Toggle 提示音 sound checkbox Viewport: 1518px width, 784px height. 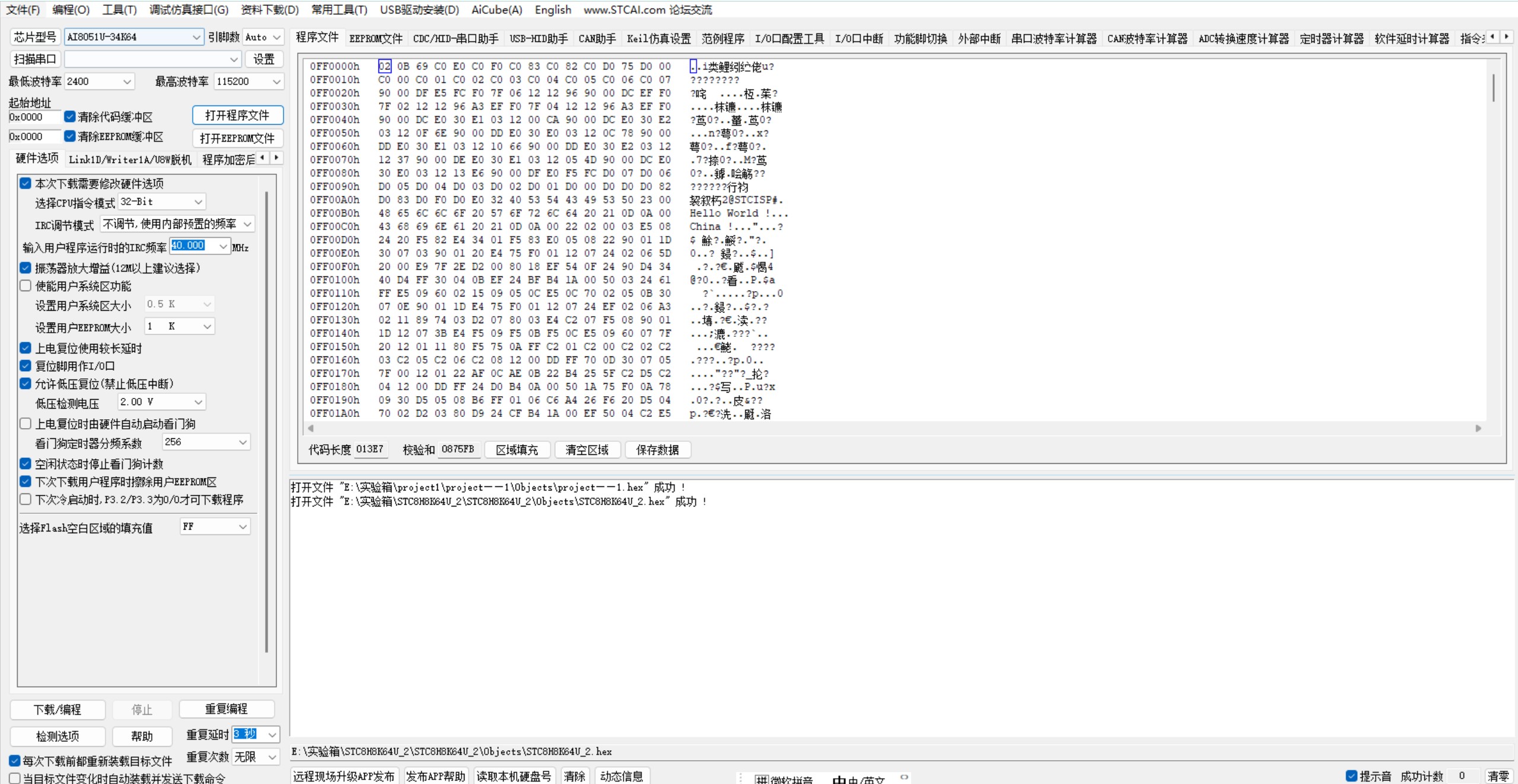[x=1351, y=776]
